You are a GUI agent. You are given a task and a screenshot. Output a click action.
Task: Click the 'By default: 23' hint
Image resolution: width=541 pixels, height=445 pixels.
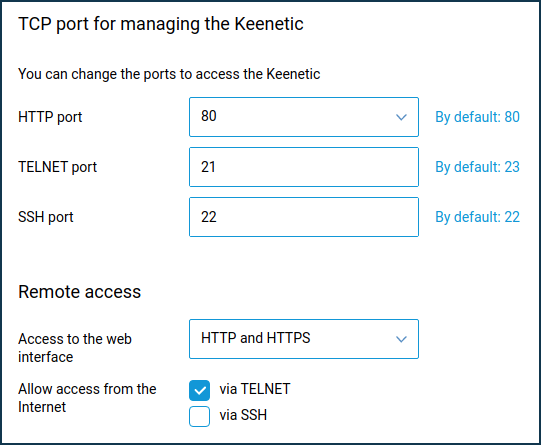pos(477,167)
